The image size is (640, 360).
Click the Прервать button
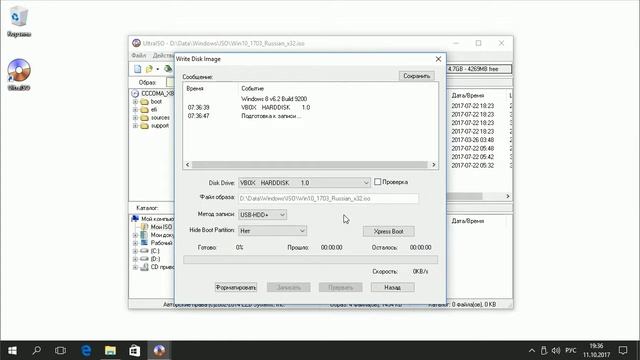340,287
